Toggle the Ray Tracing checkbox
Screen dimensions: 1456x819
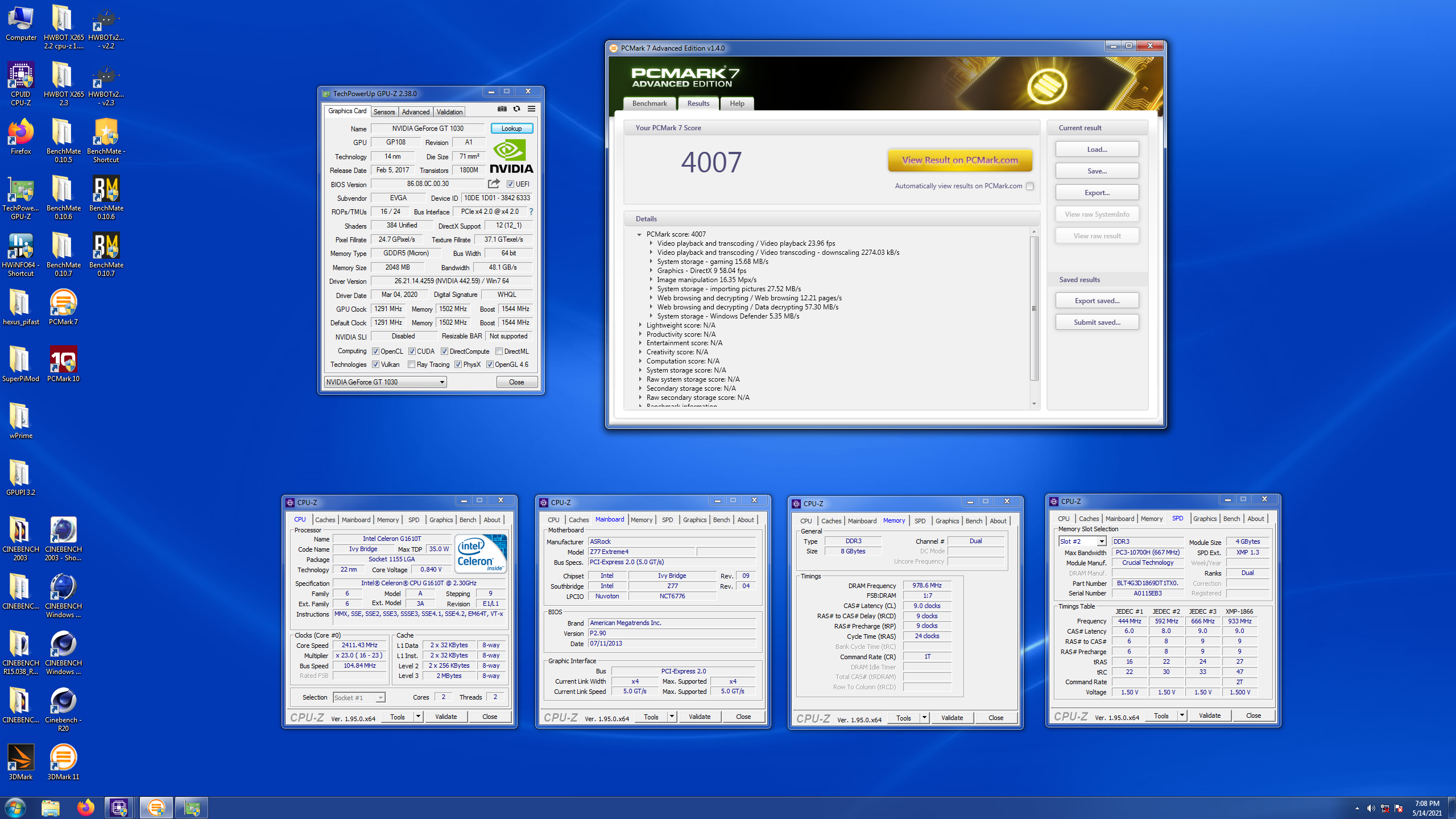411,365
